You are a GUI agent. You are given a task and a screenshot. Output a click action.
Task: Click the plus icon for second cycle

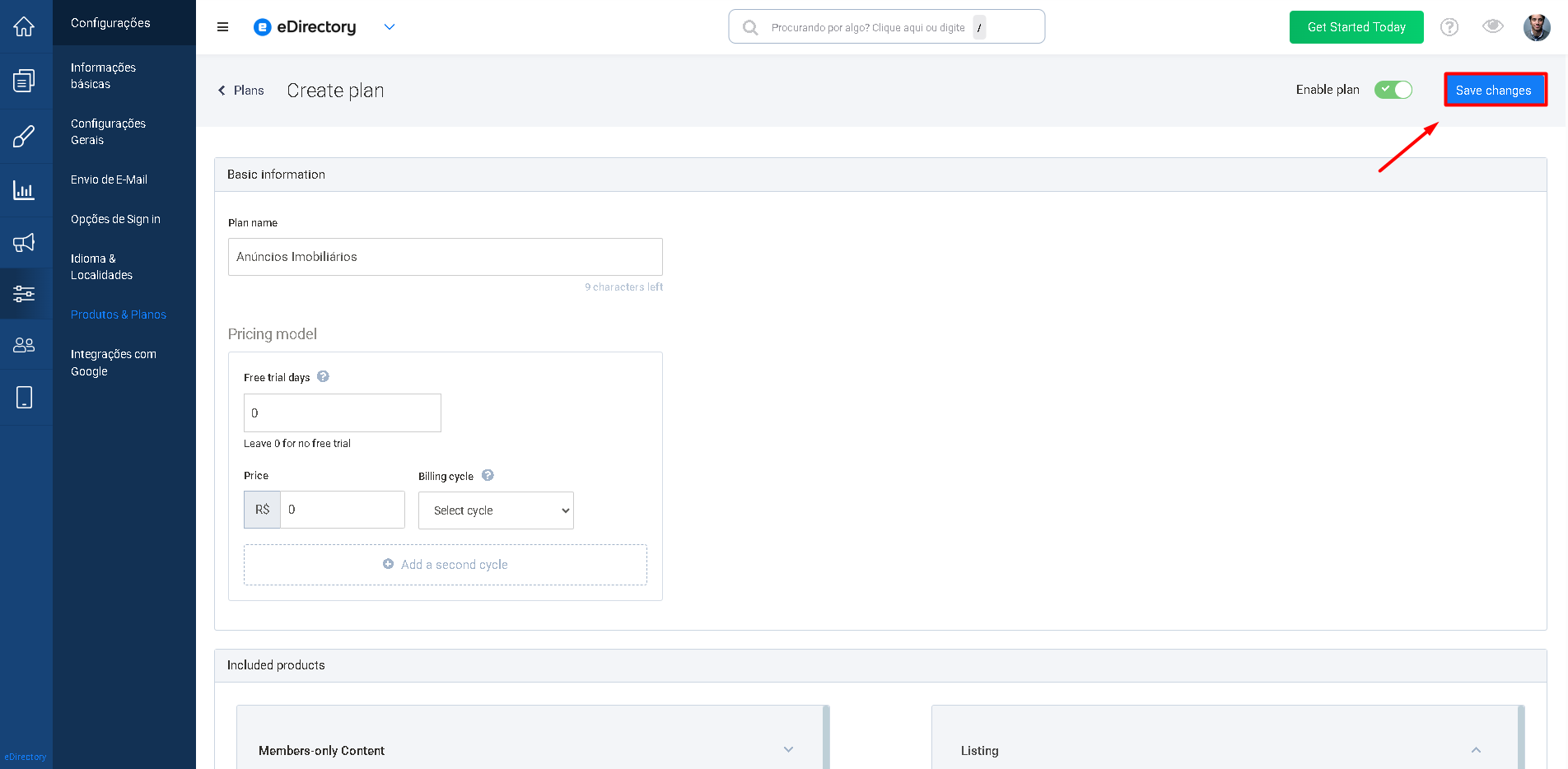click(388, 564)
